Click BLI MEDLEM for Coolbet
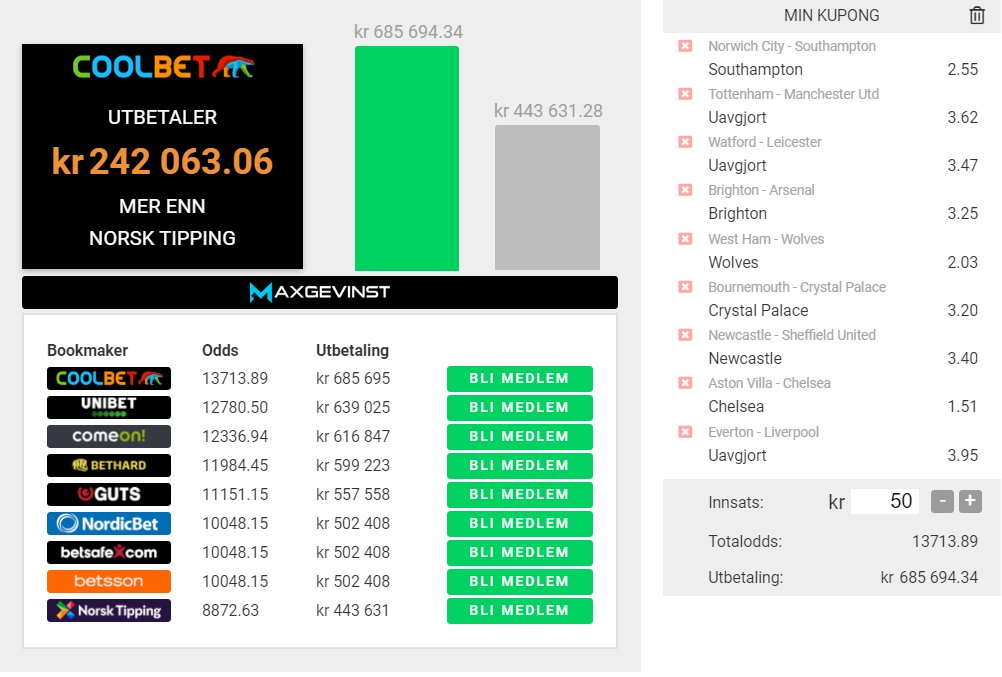The width and height of the screenshot is (1002, 677). coord(520,378)
